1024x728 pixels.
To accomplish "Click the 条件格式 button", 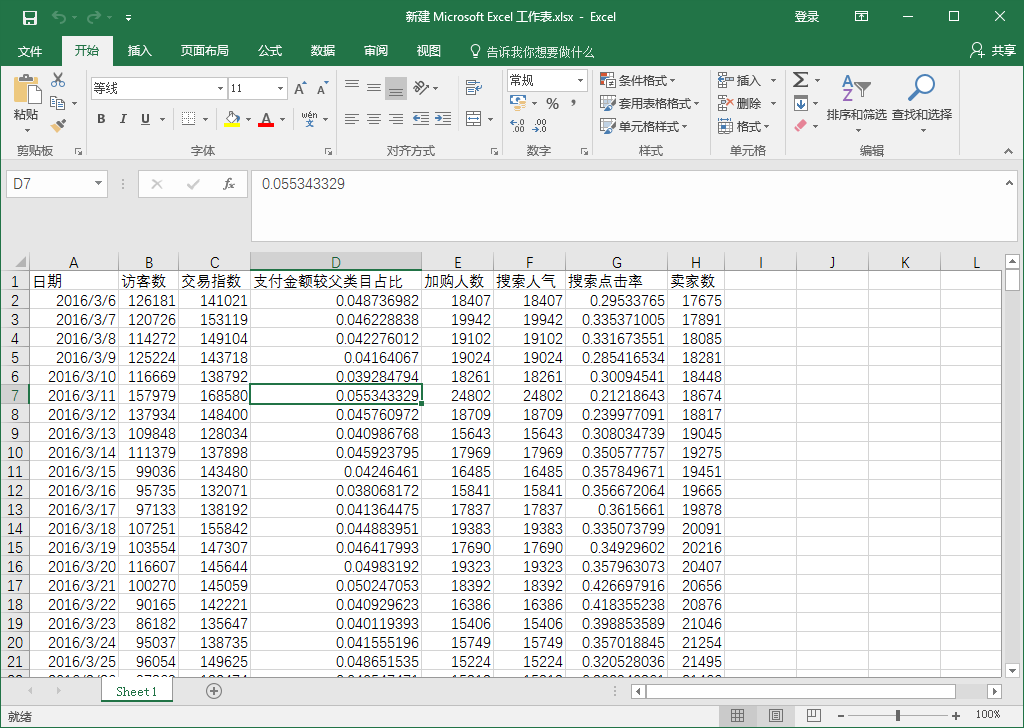I will tap(638, 80).
